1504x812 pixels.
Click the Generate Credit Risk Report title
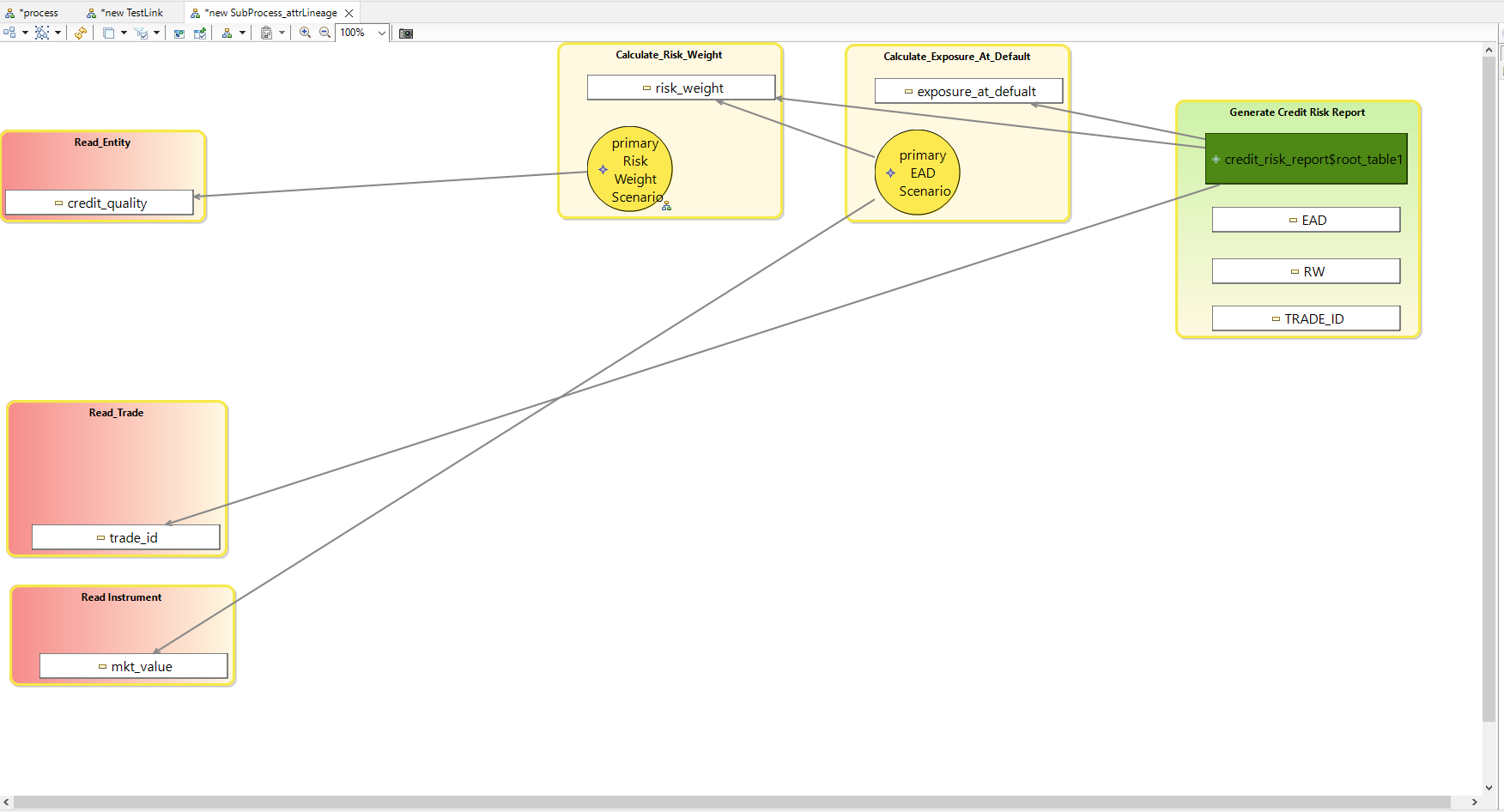1297,112
